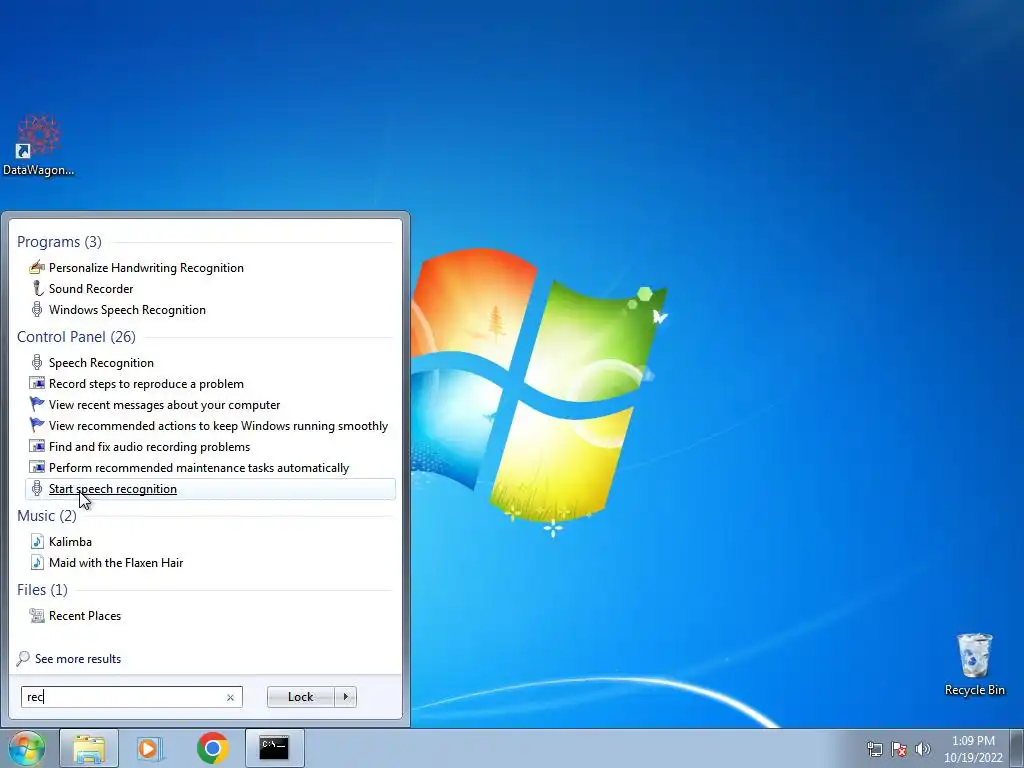Screen dimensions: 1024x768
Task: Open View recommended actions to keep Windows running smoothly
Action: pos(218,425)
